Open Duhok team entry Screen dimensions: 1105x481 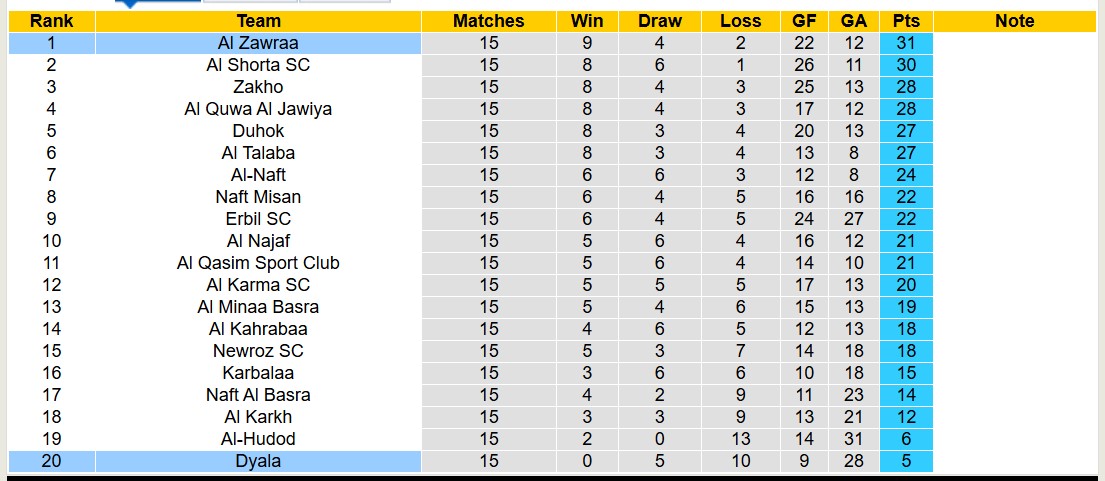click(258, 131)
